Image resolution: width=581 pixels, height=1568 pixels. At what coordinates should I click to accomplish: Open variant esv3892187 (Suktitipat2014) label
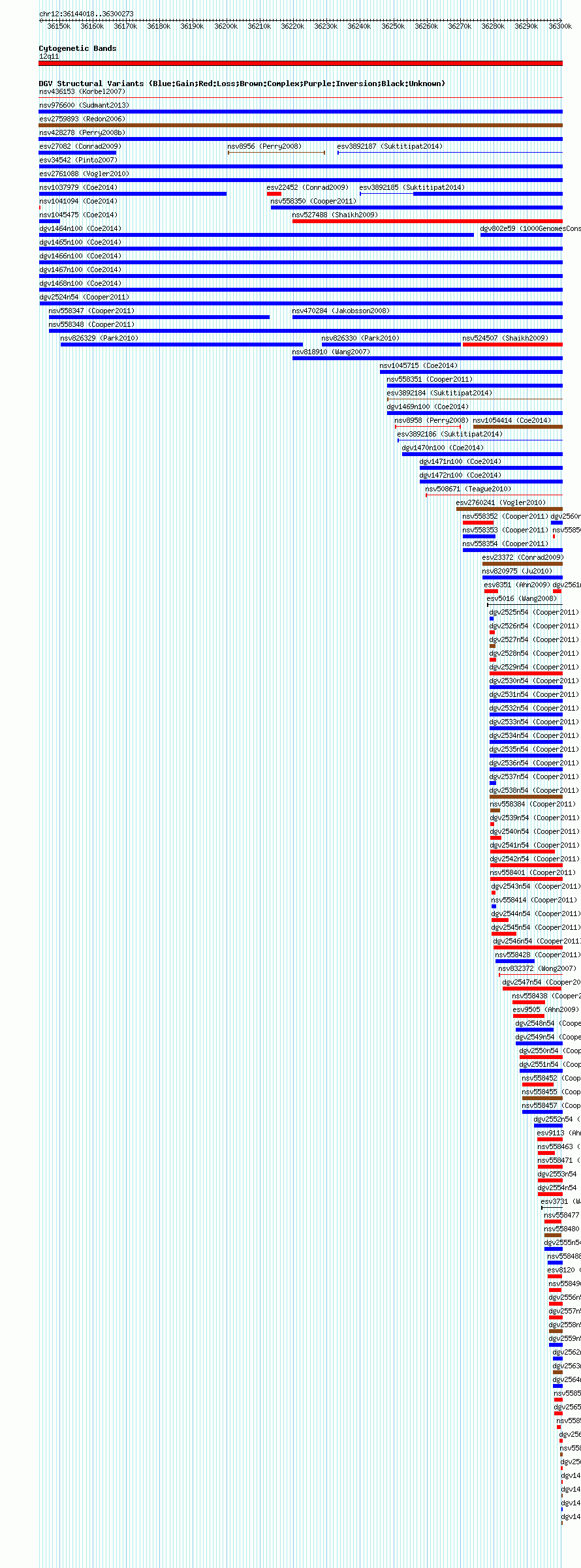[x=390, y=146]
